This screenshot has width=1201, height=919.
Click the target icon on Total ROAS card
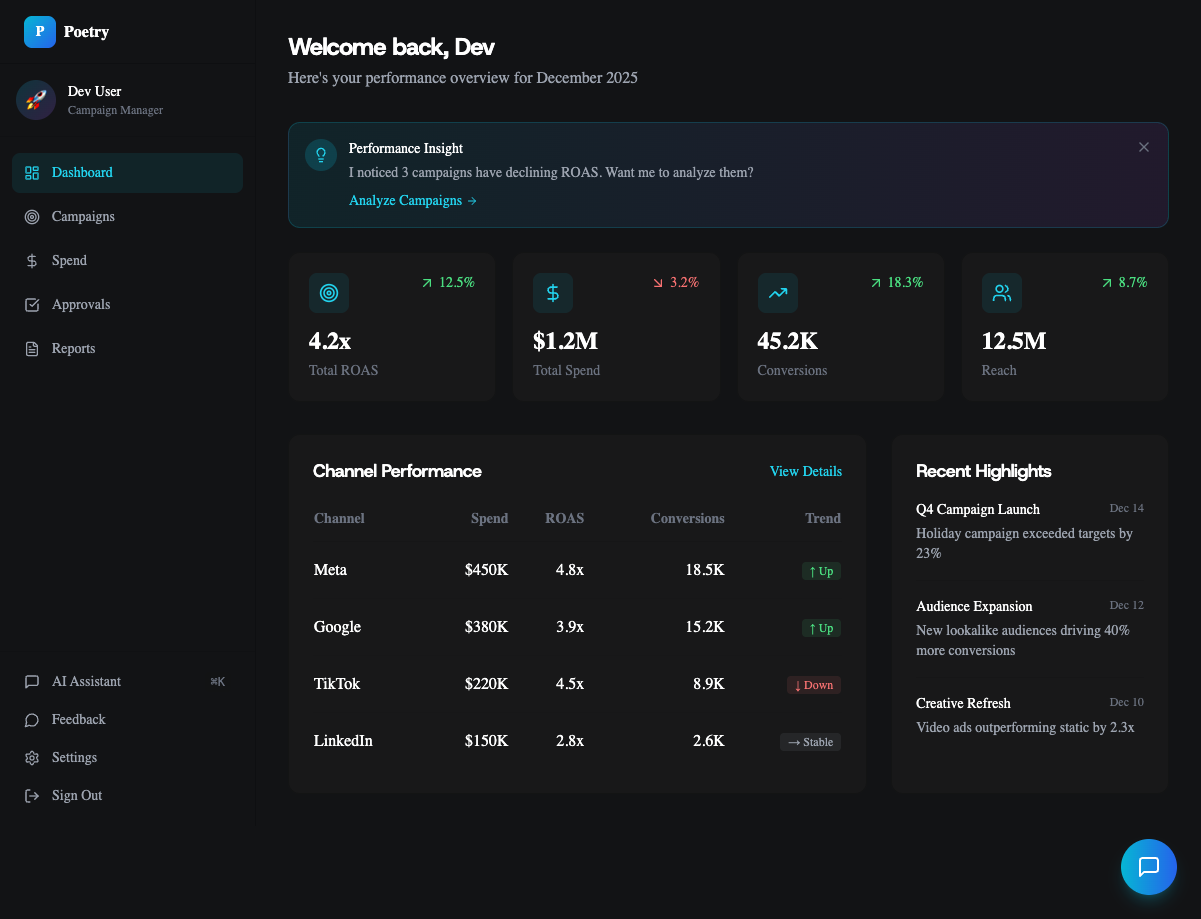tap(329, 293)
